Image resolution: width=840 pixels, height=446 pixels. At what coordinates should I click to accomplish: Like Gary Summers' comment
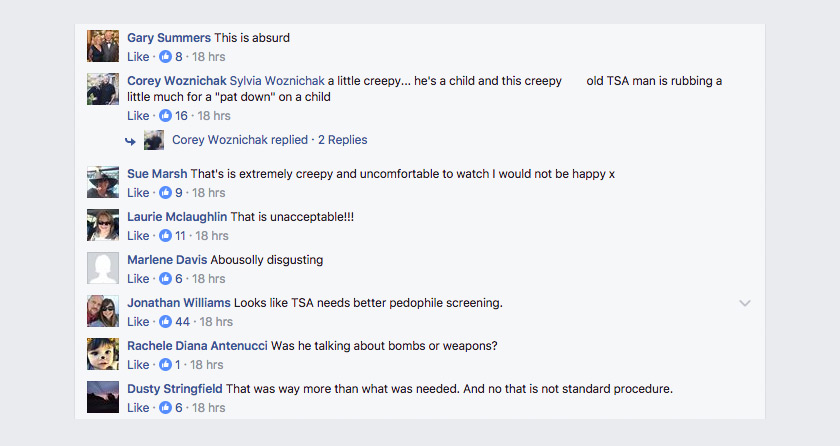[x=138, y=57]
